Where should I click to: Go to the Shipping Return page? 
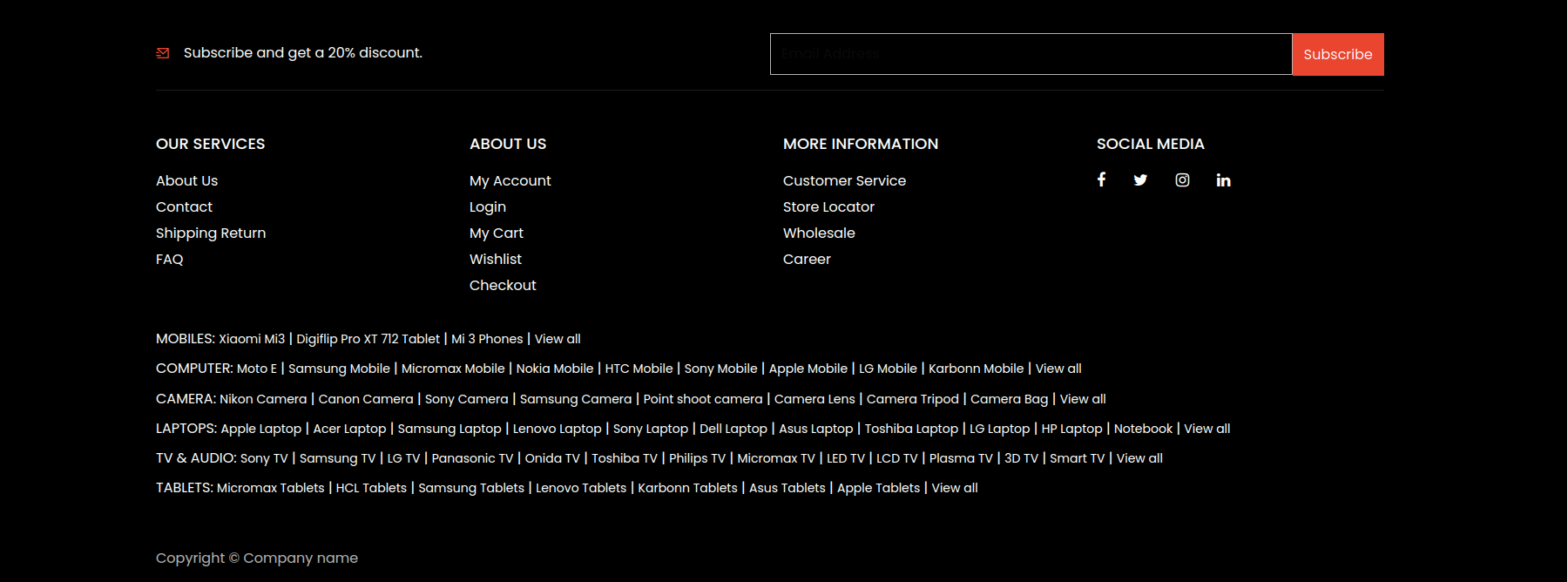click(x=211, y=233)
